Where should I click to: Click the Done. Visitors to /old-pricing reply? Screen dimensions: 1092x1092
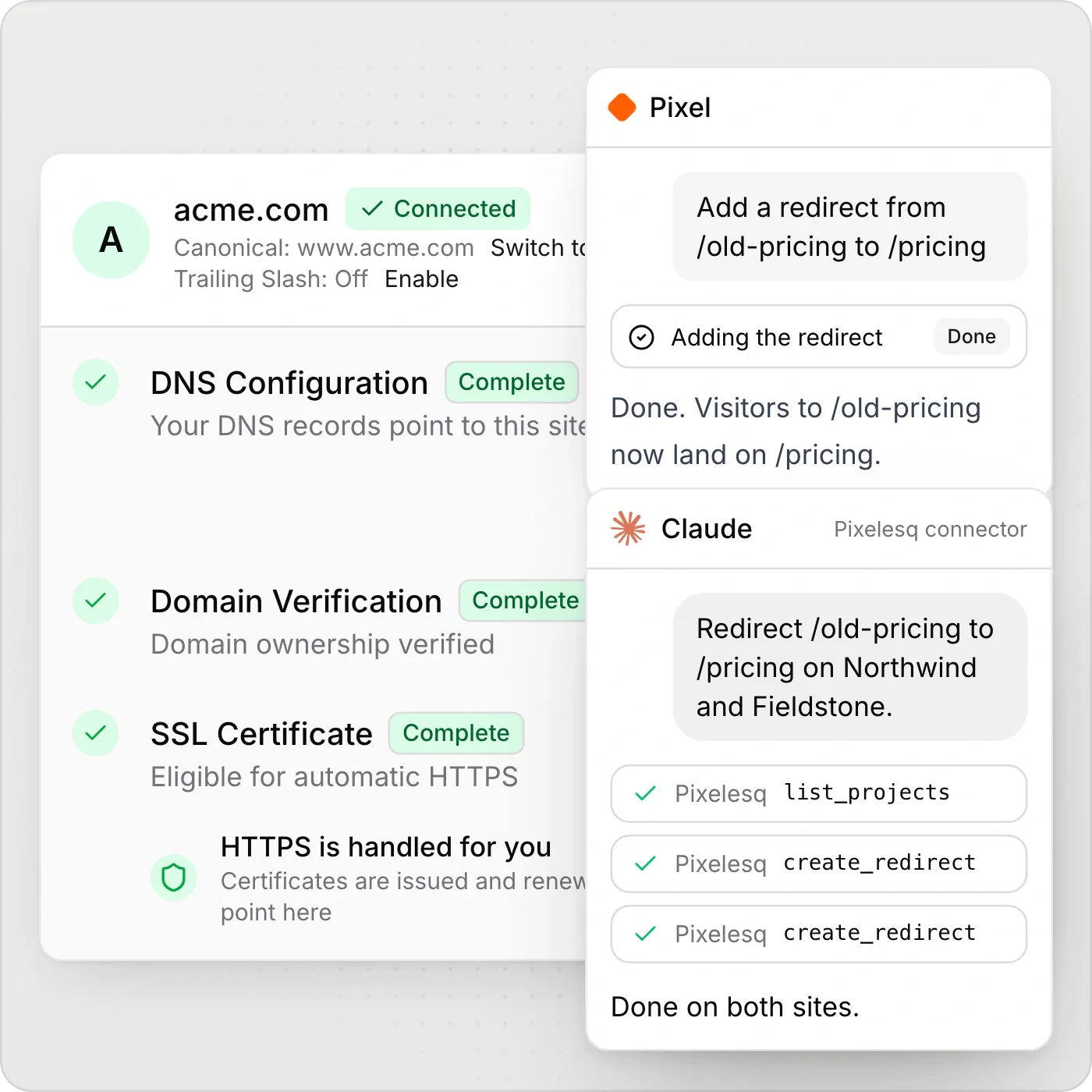[x=796, y=431]
